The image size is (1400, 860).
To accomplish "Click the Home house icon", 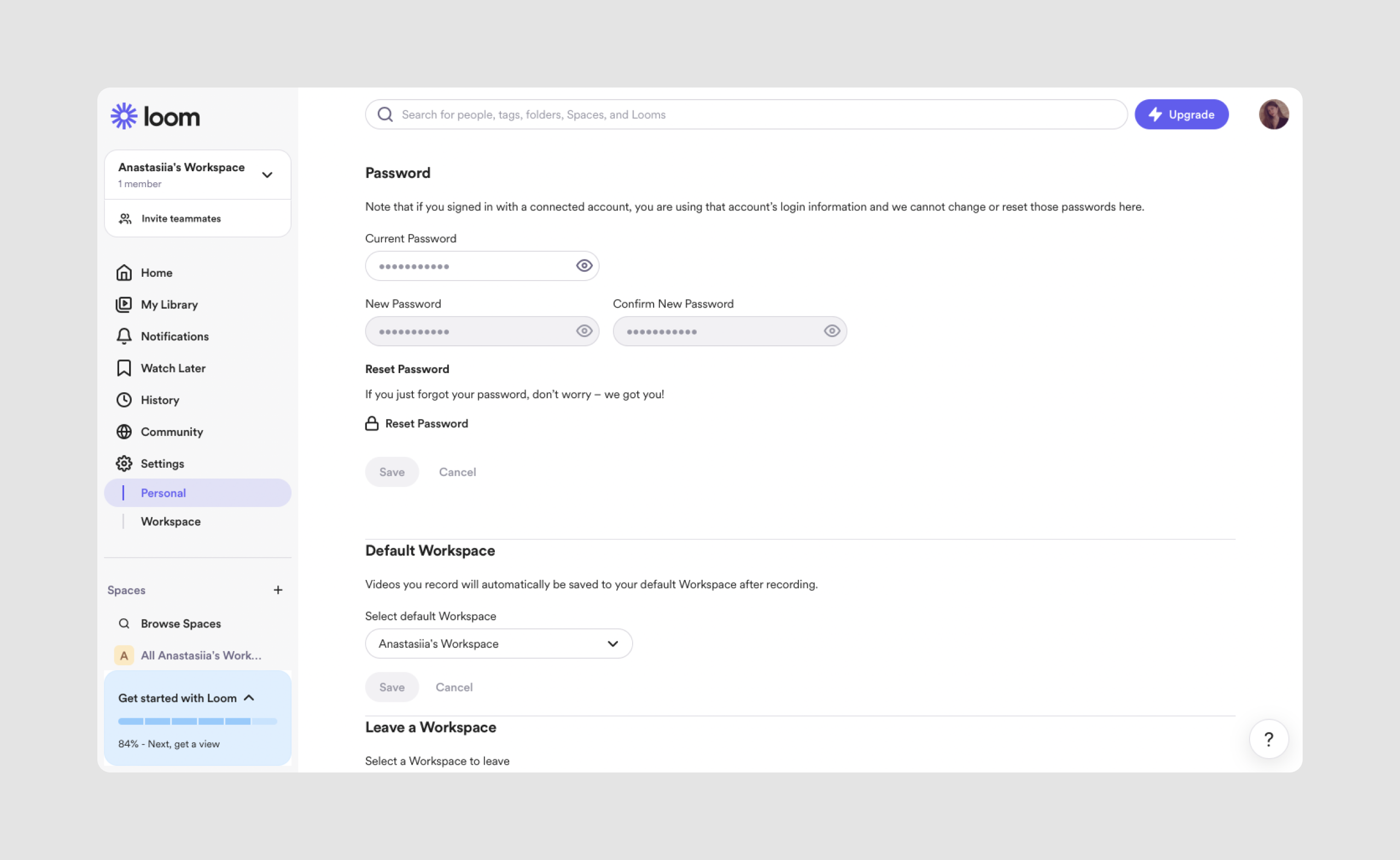I will point(124,272).
